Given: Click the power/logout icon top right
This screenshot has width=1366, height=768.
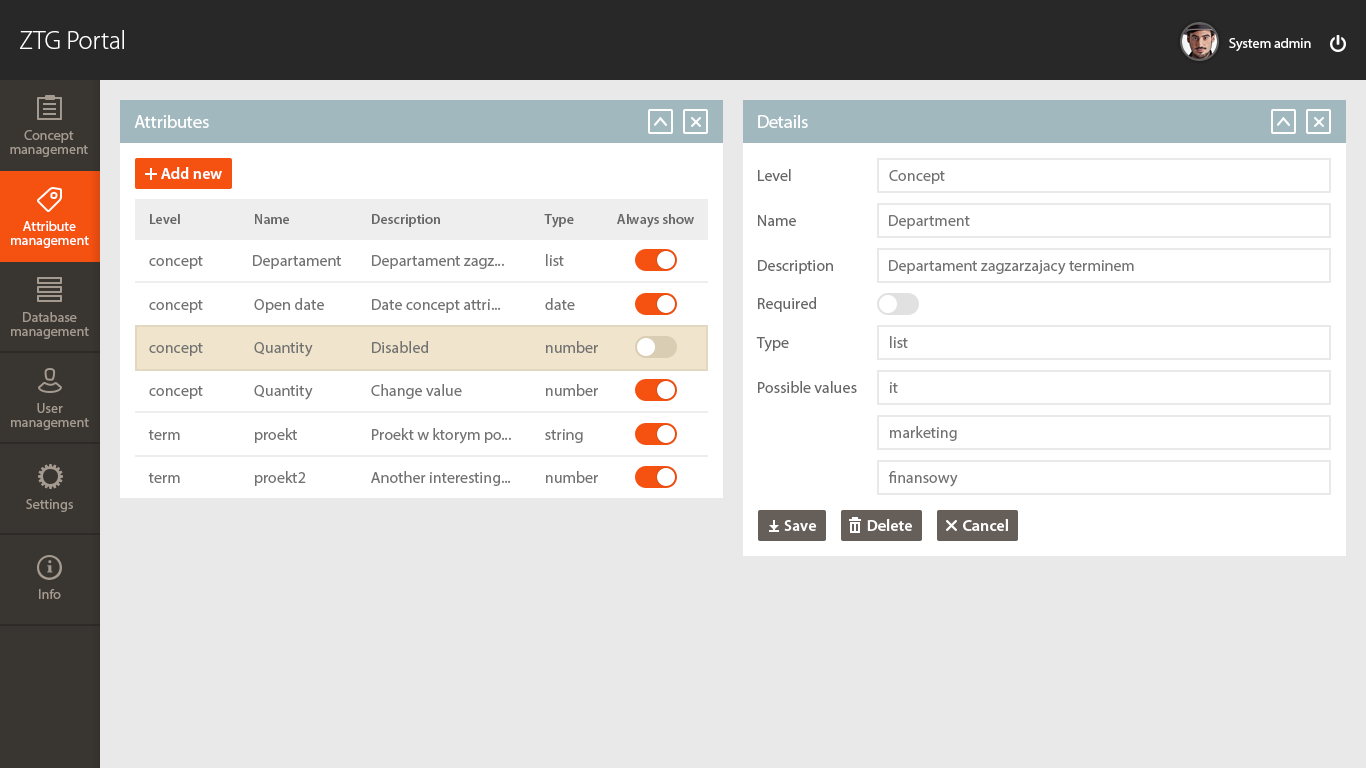Looking at the screenshot, I should [x=1338, y=43].
